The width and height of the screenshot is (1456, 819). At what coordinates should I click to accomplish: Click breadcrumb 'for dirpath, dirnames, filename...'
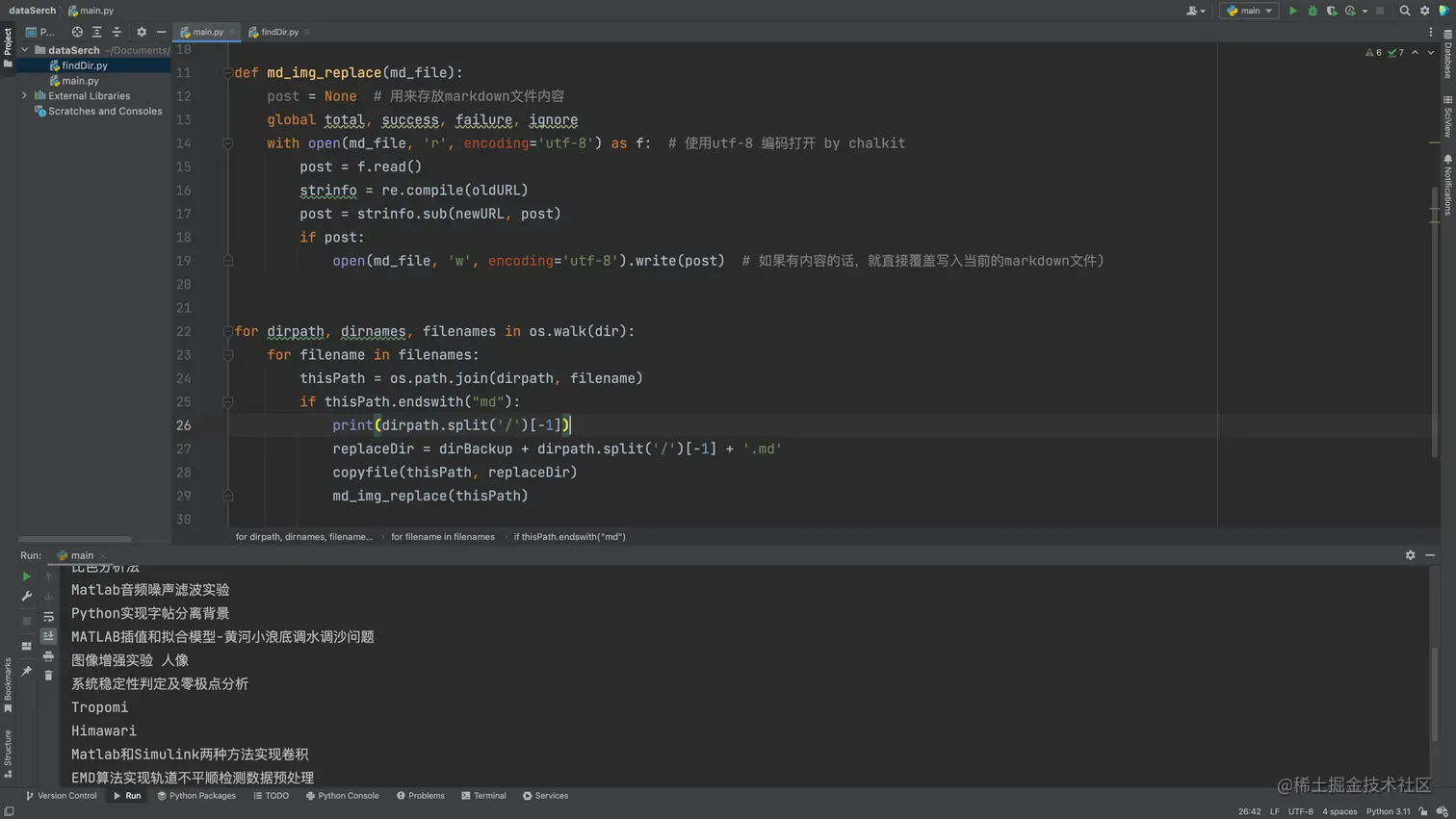tap(303, 537)
